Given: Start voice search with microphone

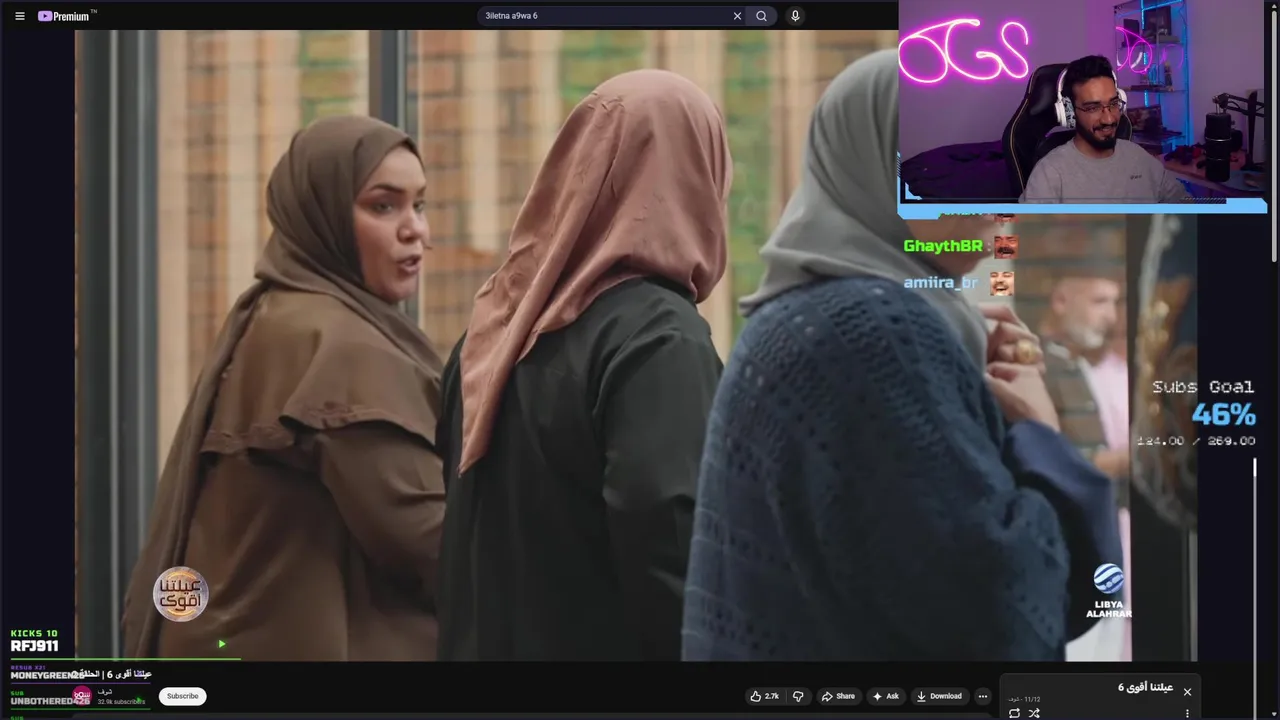Looking at the screenshot, I should (795, 16).
